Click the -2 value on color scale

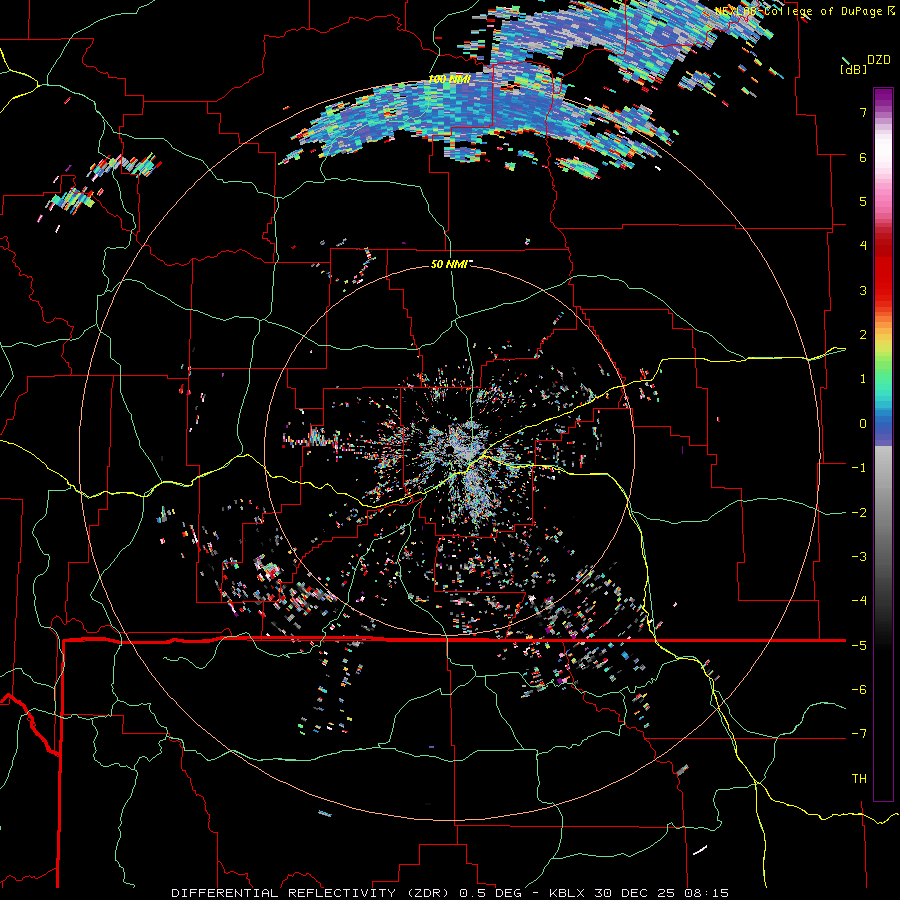(859, 513)
